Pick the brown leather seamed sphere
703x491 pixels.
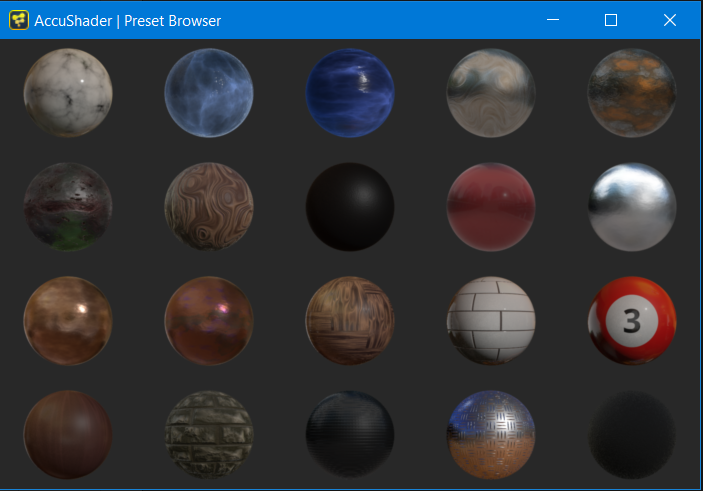pos(67,434)
